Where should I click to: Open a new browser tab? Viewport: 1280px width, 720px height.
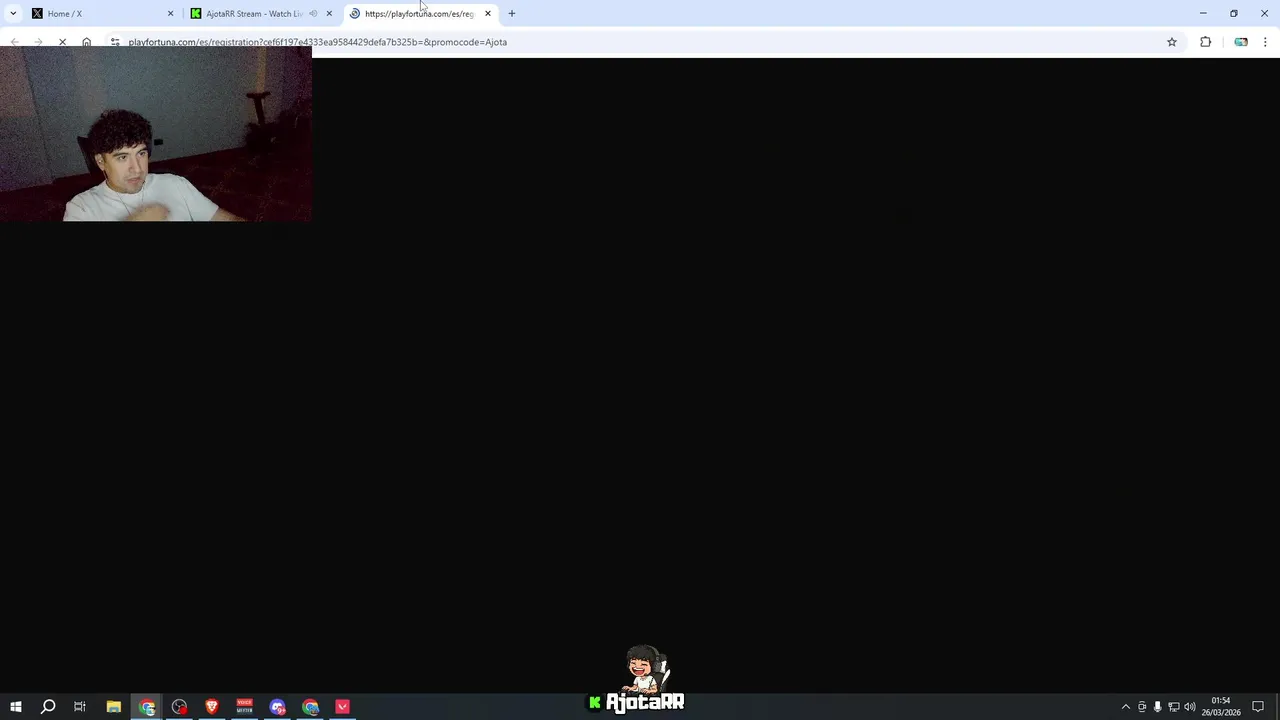512,14
